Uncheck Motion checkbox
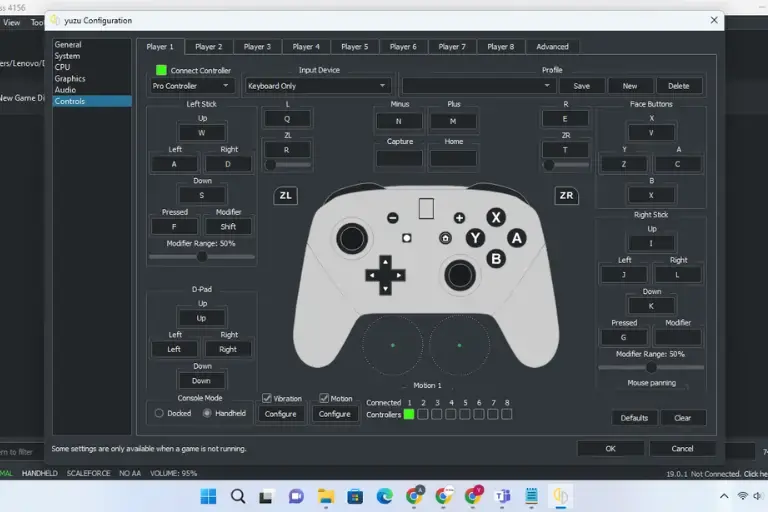Screen dimensions: 768x512 point(324,398)
